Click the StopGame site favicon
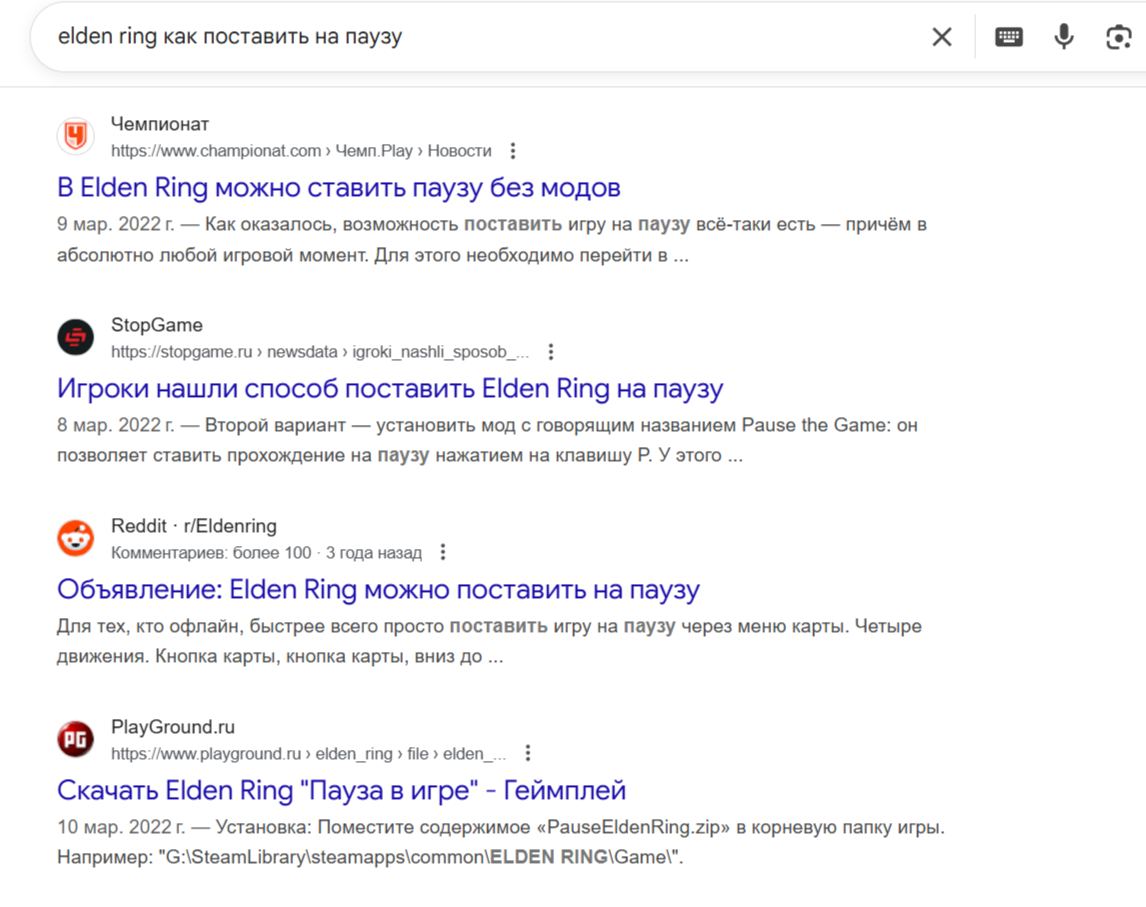 click(75, 337)
